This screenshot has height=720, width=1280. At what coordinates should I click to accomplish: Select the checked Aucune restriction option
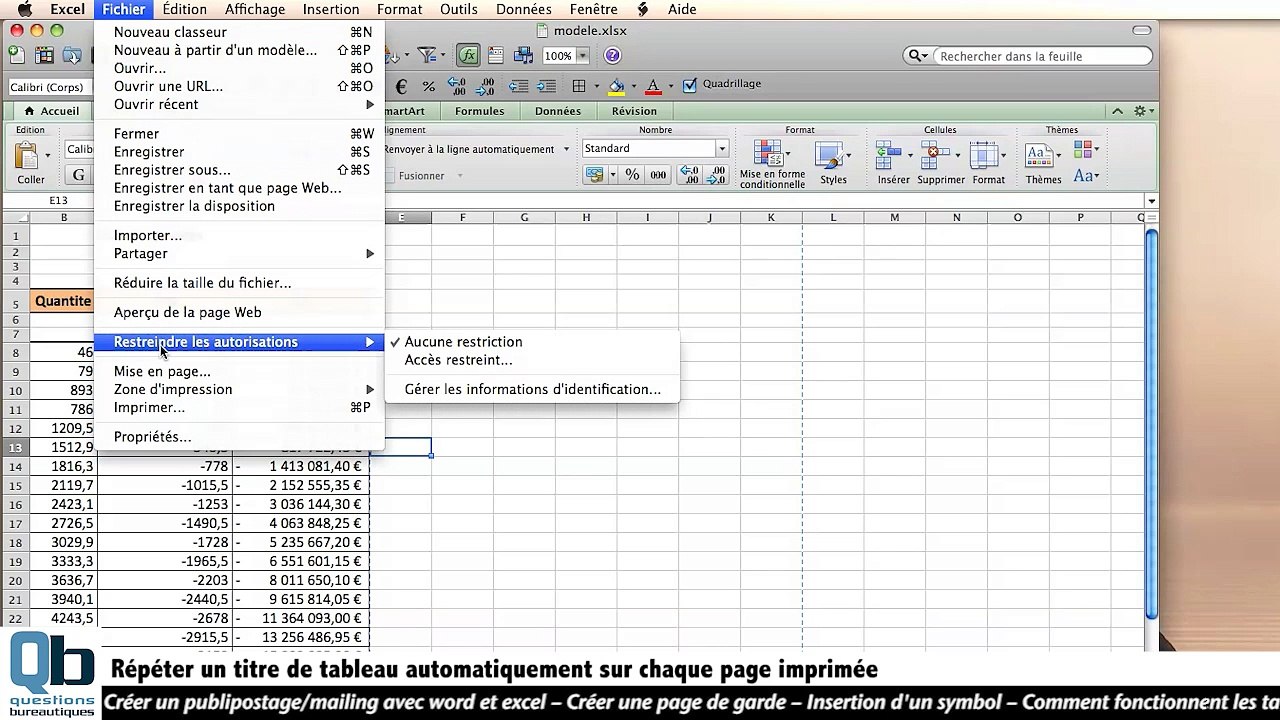tap(463, 342)
